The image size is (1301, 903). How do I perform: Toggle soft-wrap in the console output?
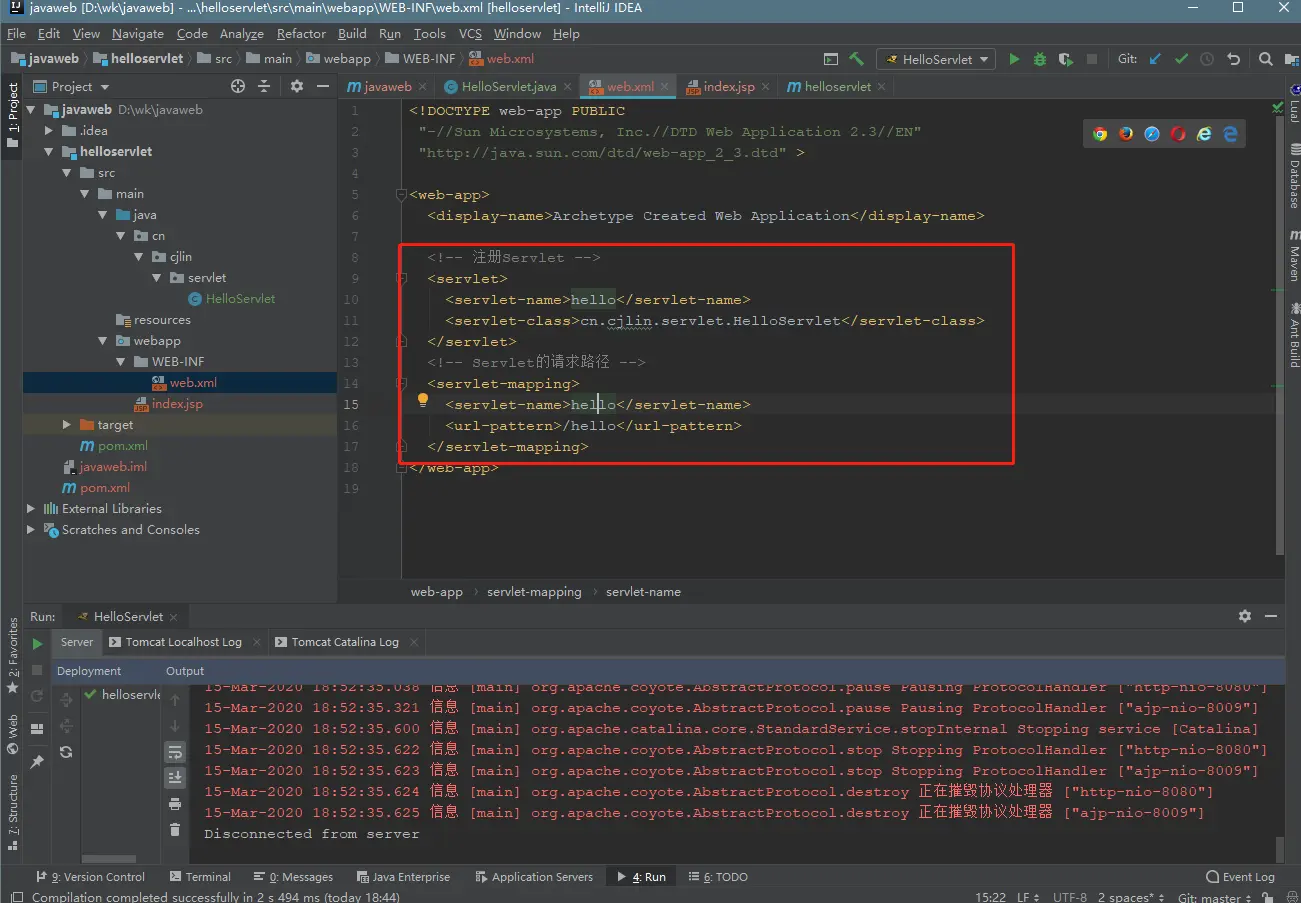175,752
